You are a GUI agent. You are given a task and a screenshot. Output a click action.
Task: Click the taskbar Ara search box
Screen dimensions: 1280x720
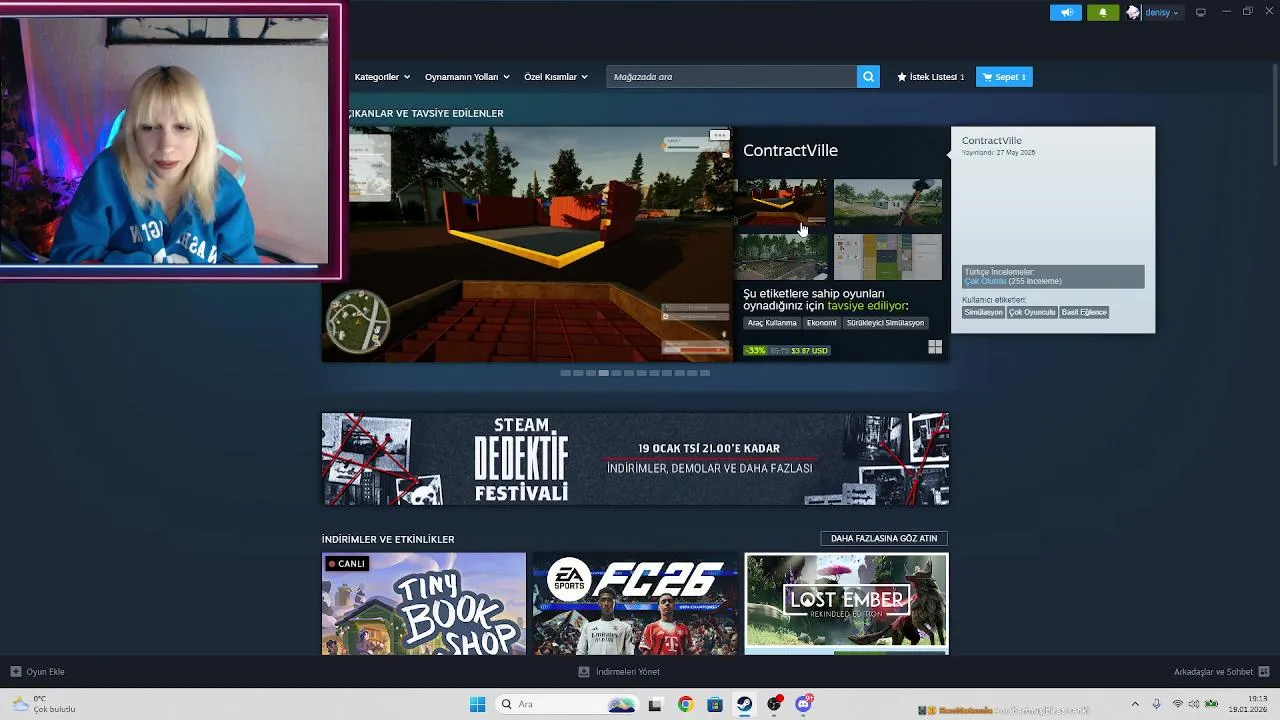click(x=567, y=704)
